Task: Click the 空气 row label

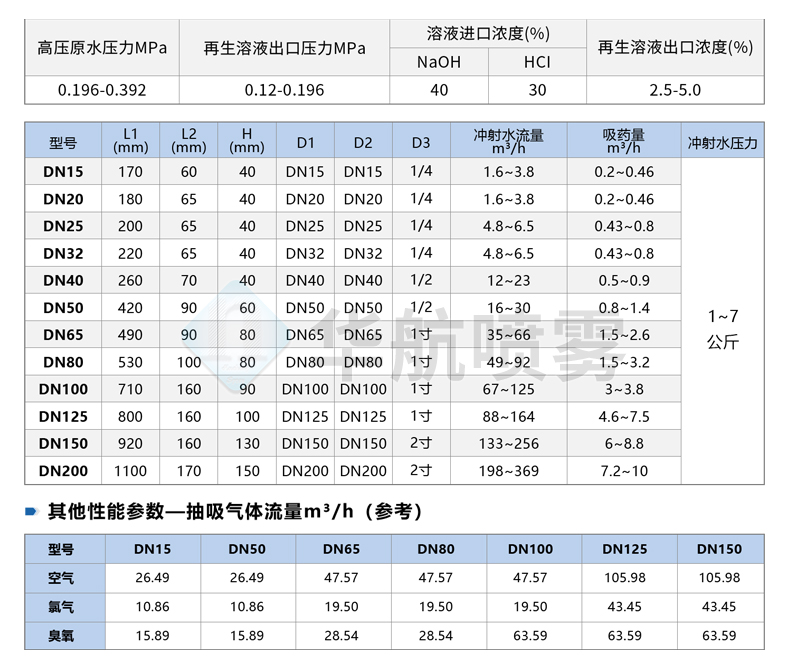Action: [61, 578]
